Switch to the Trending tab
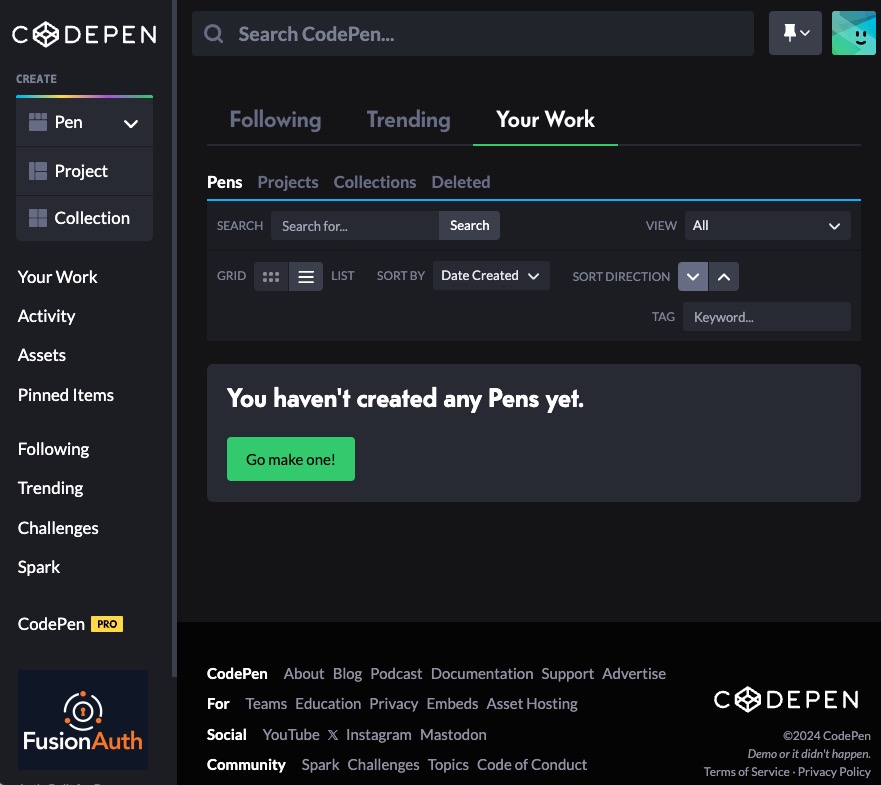Viewport: 881px width, 785px height. [x=408, y=120]
